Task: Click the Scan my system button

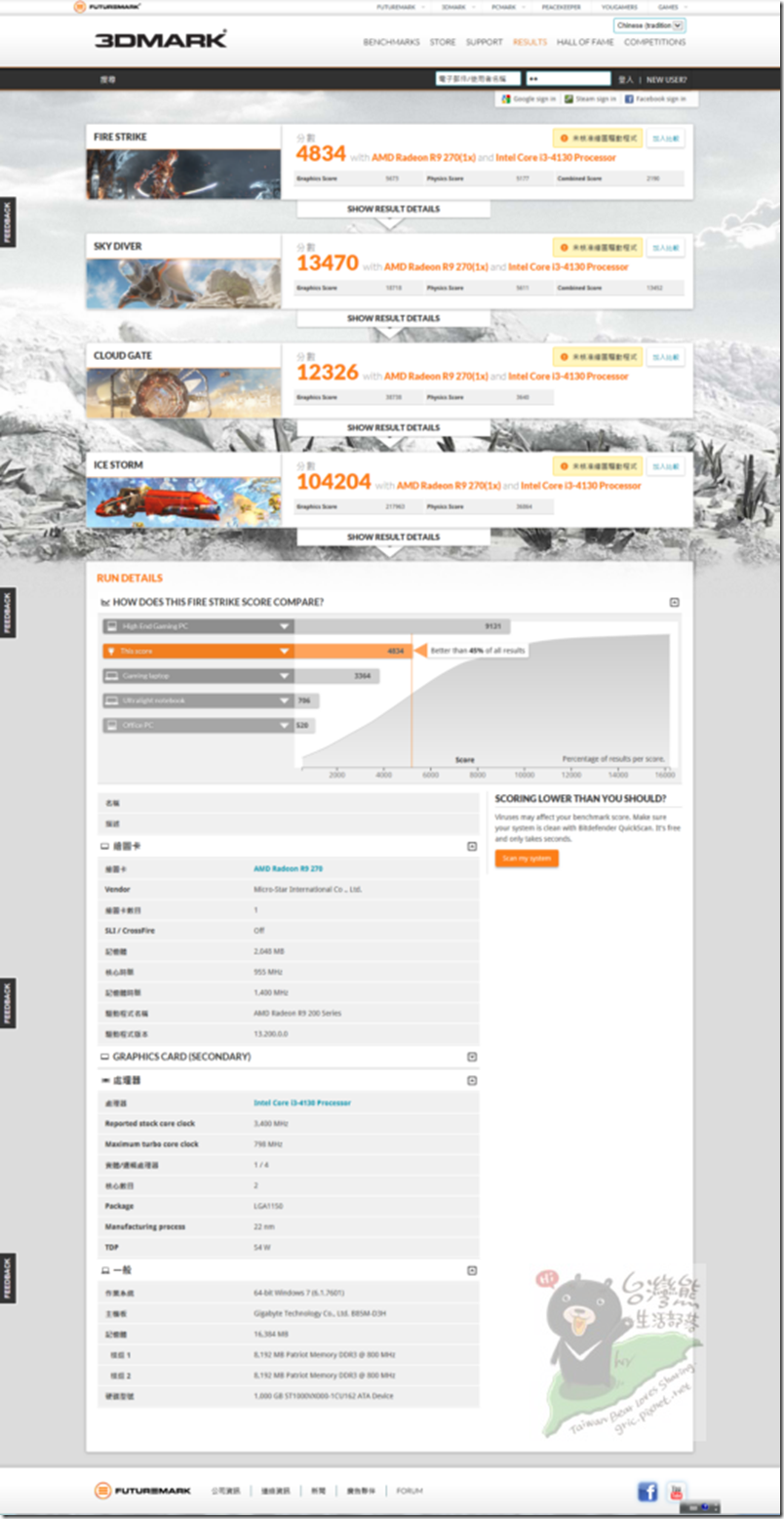Action: coord(527,859)
